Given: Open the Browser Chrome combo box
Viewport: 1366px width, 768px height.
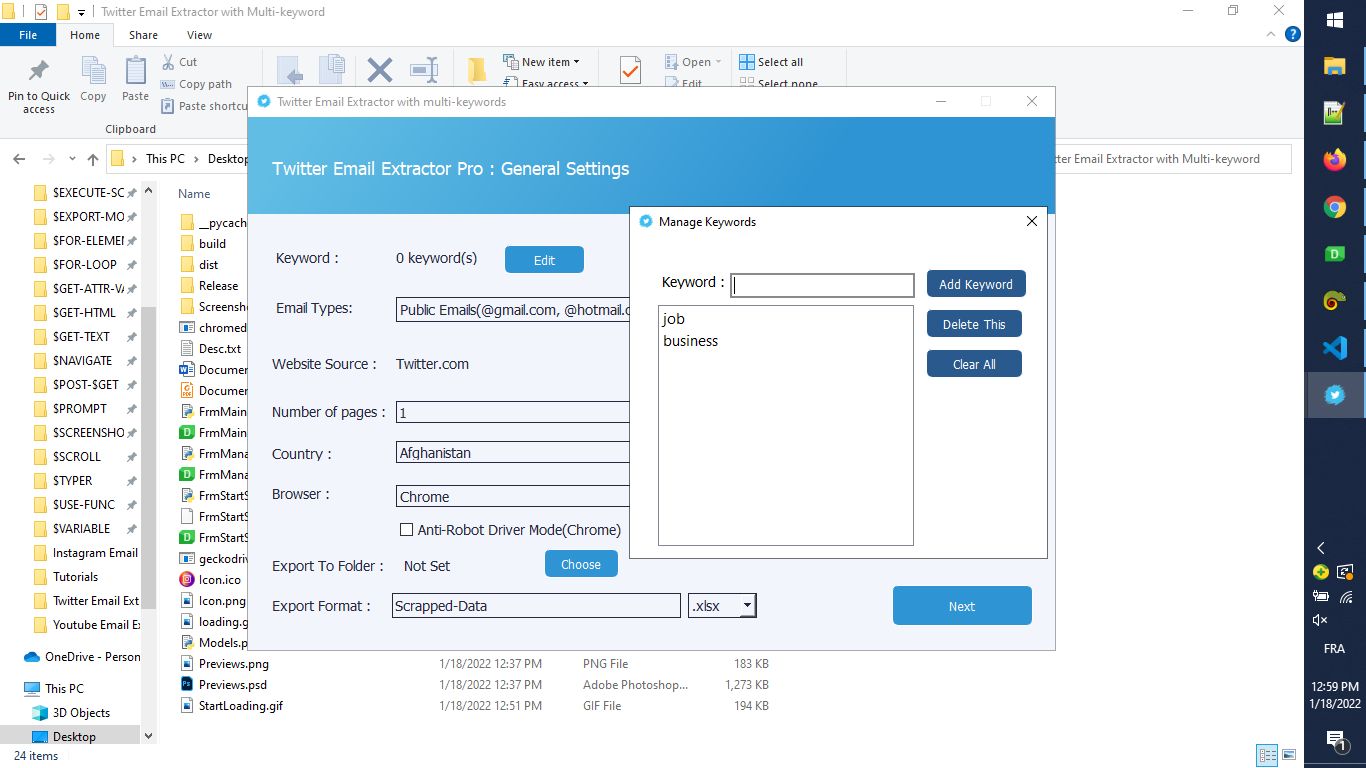Looking at the screenshot, I should [x=514, y=496].
